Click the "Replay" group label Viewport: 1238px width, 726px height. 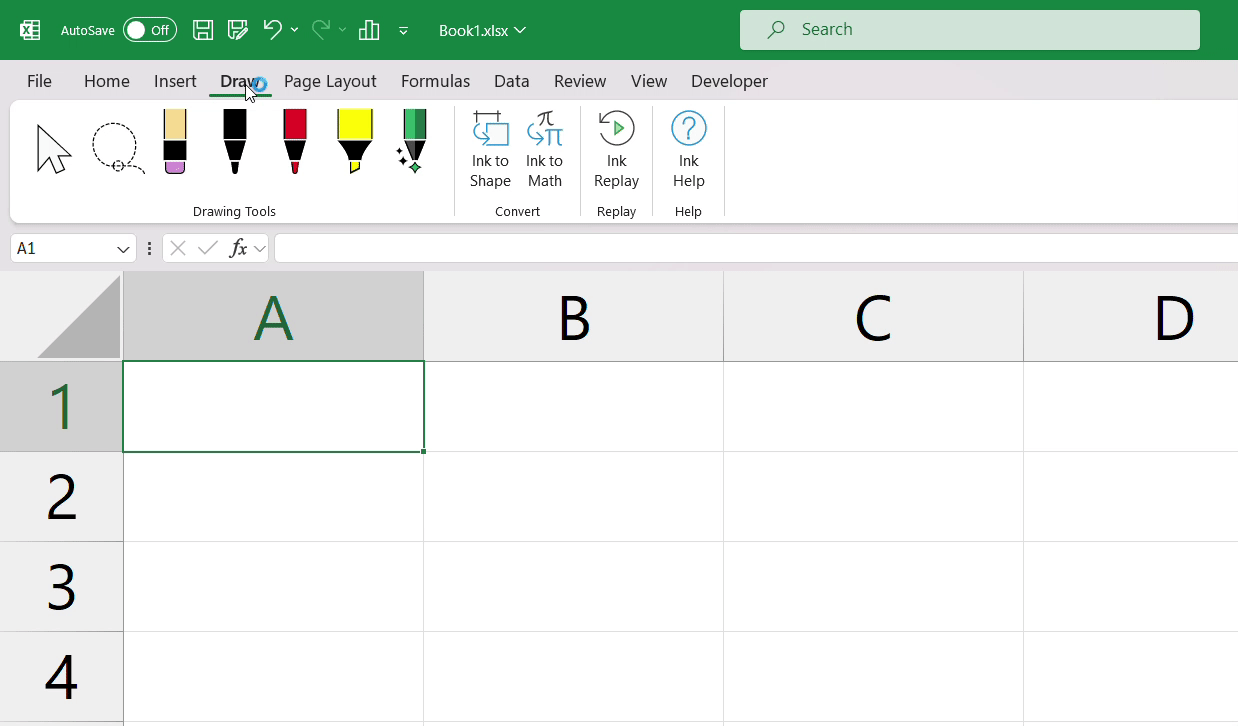pos(616,212)
